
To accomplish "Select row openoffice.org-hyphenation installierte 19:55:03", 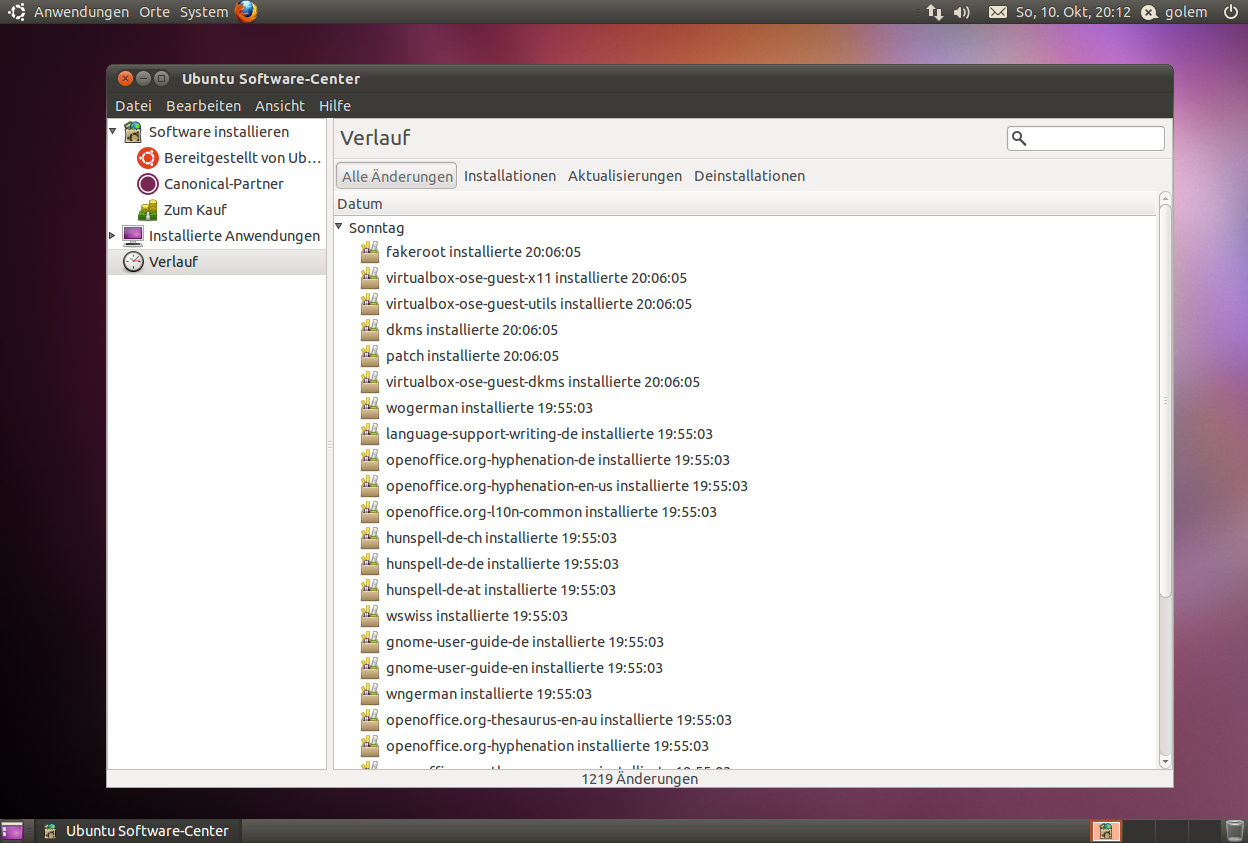I will [x=745, y=745].
